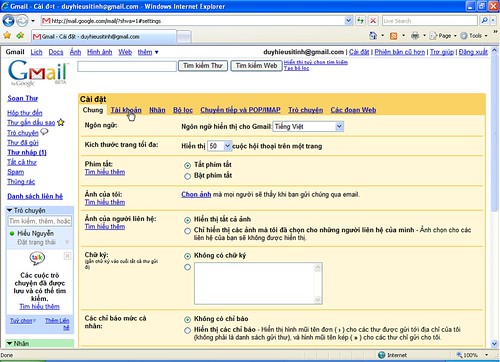Click the Live Search input box
500x362 pixels.
[430, 21]
